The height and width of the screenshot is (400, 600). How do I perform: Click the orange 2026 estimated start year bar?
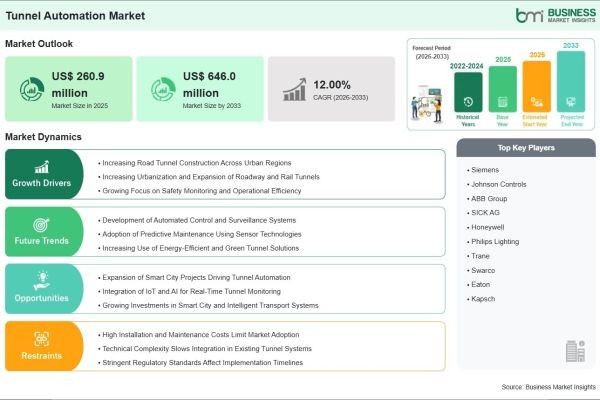pyautogui.click(x=536, y=87)
